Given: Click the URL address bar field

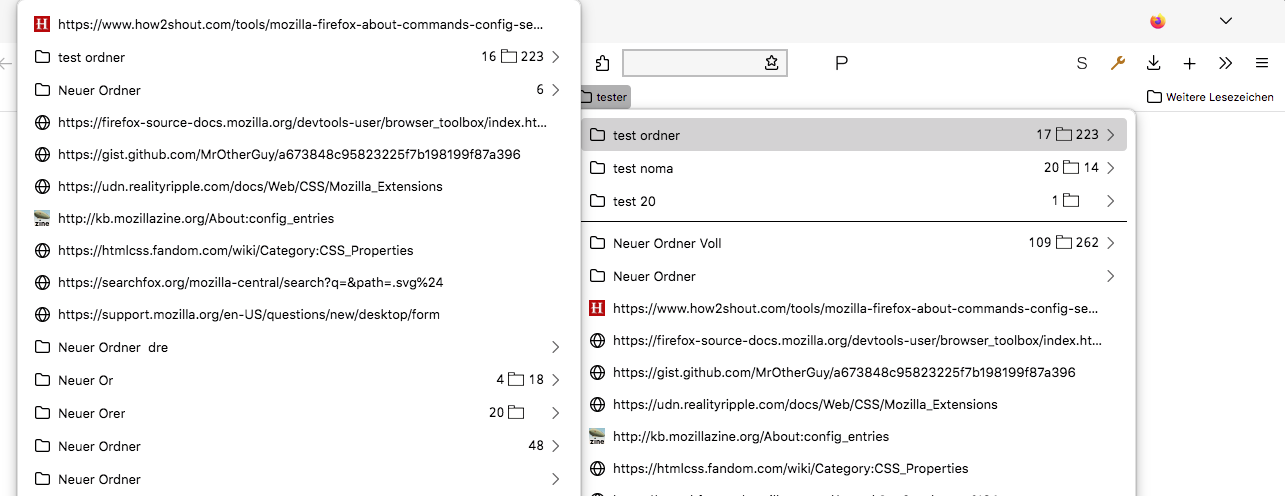Looking at the screenshot, I should pyautogui.click(x=692, y=64).
